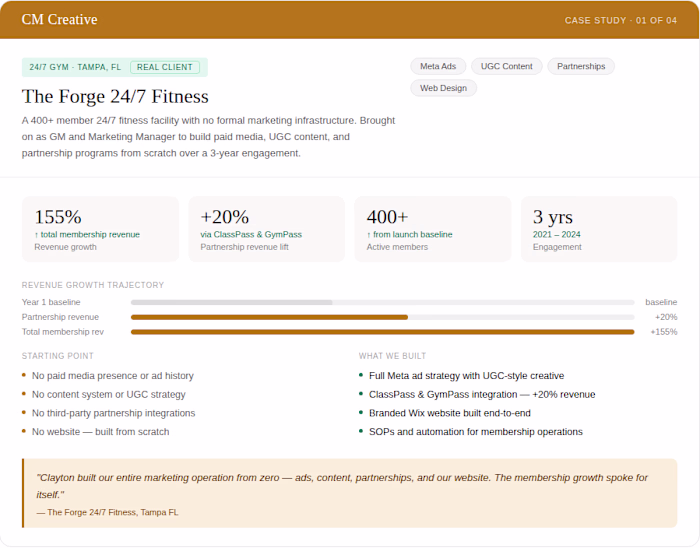Click 'Full Meta ad strategy with UGC-style creative'
This screenshot has width=700, height=548.
[467, 376]
